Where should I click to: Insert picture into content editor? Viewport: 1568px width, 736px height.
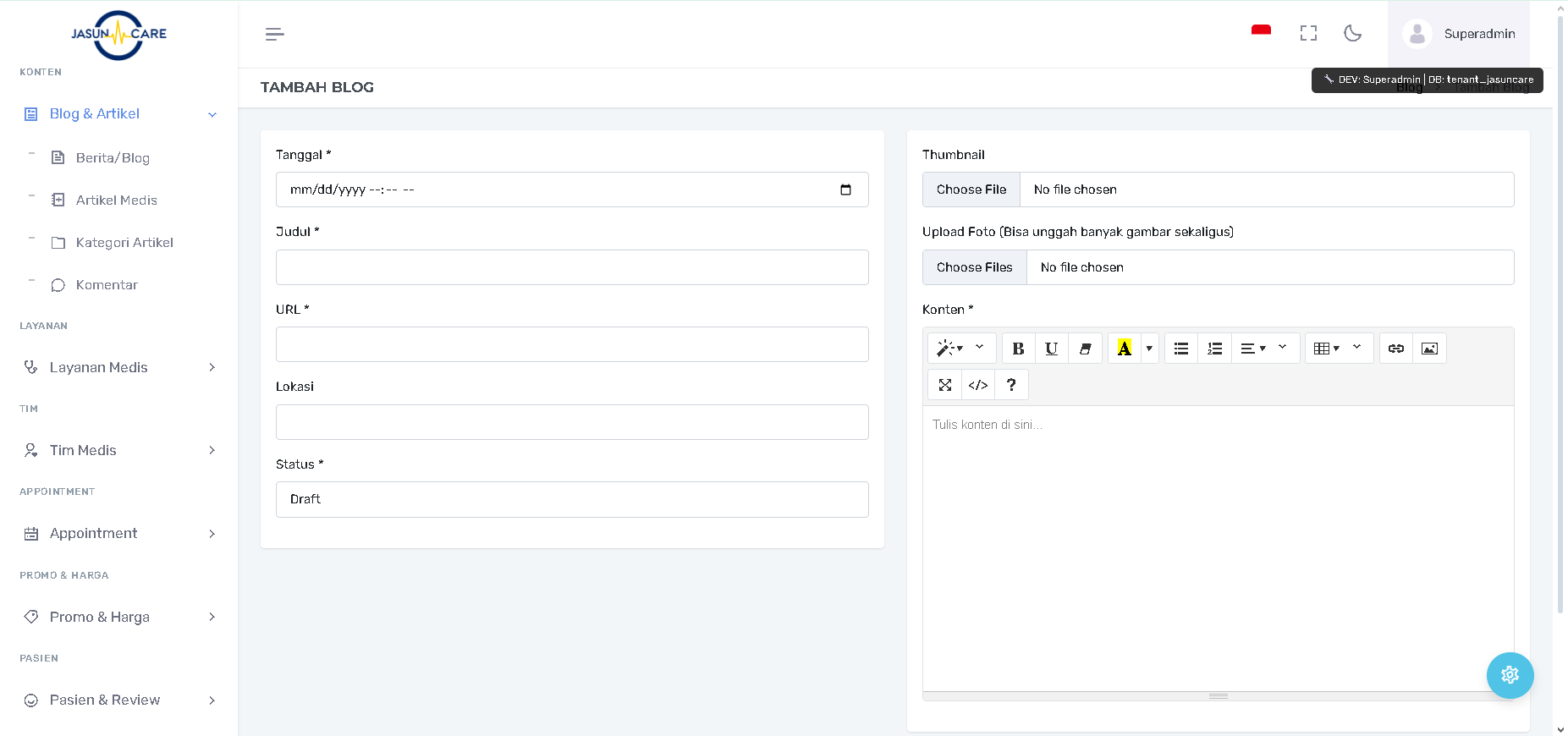tap(1429, 349)
